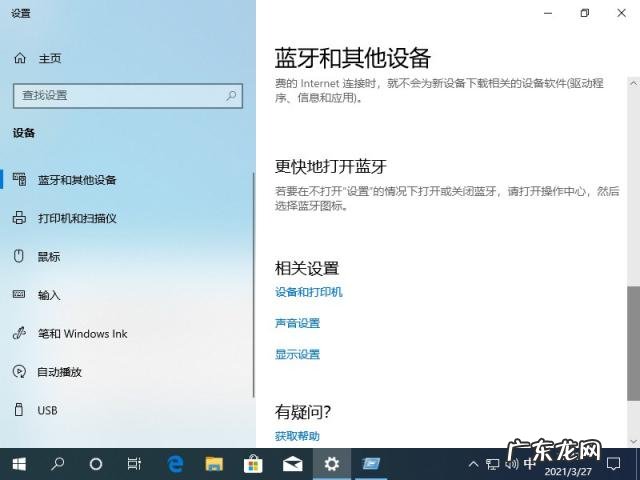640x480 pixels.
Task: Open the 显示设置 link
Action: click(x=298, y=354)
